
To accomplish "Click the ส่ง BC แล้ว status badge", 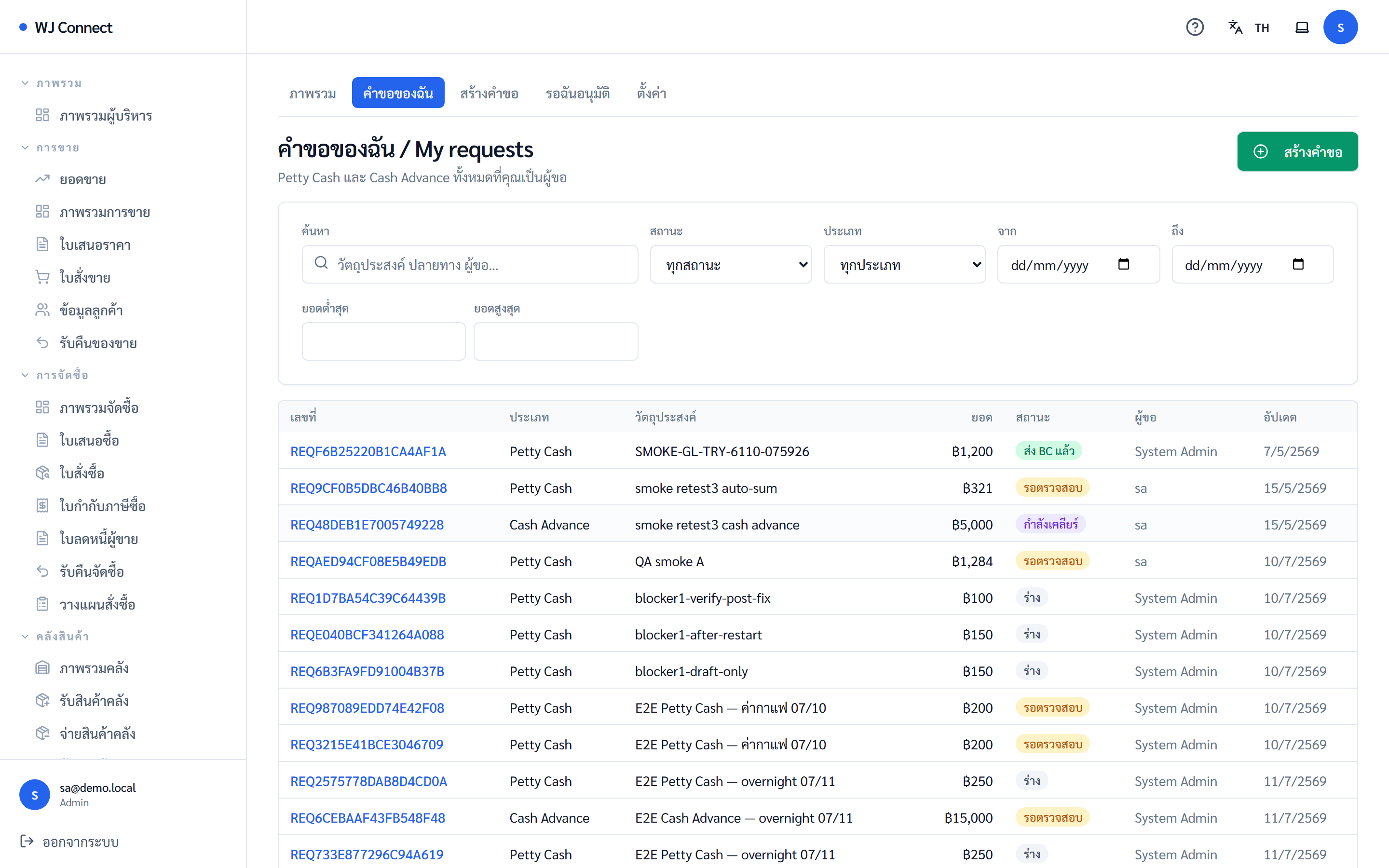I will 1049,451.
